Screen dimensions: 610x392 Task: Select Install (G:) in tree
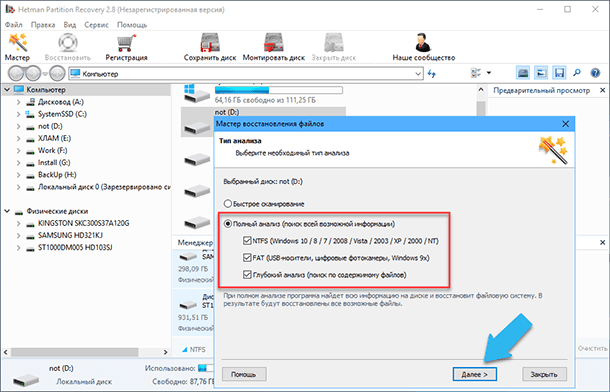point(54,163)
